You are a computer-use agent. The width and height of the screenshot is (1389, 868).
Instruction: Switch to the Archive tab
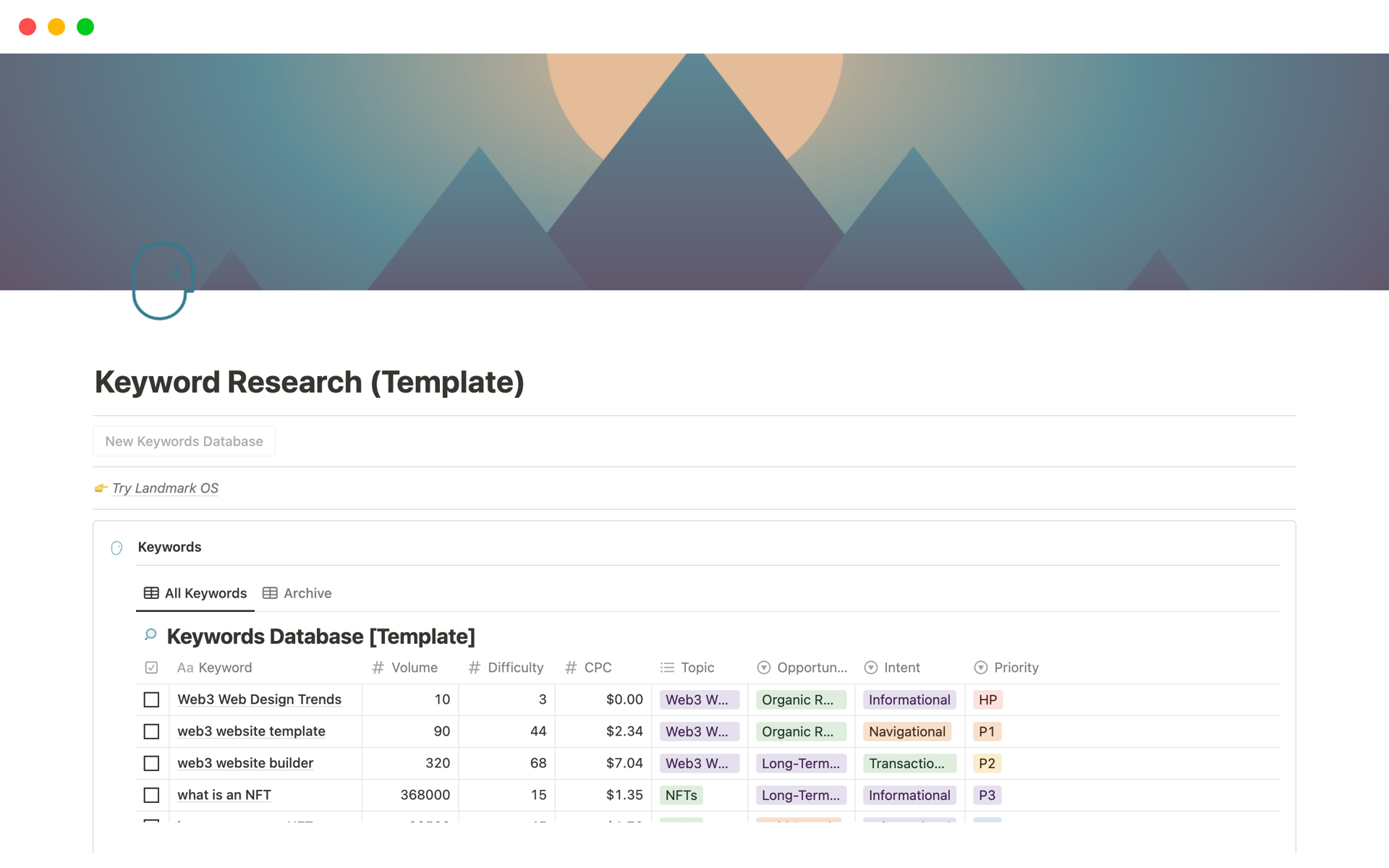(307, 592)
